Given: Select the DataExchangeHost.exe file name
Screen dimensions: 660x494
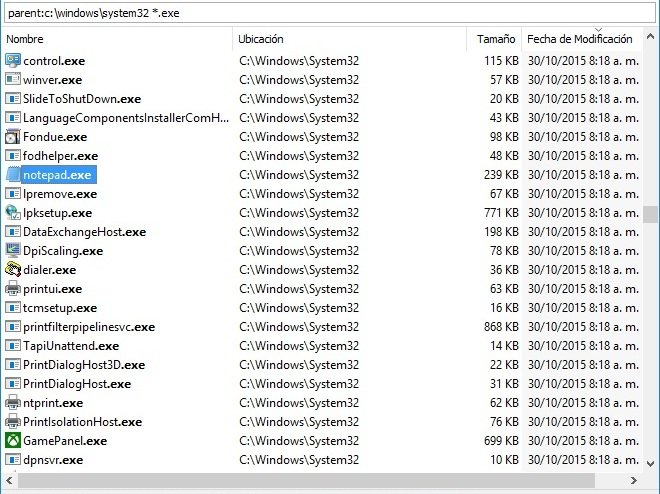Looking at the screenshot, I should pyautogui.click(x=85, y=232).
